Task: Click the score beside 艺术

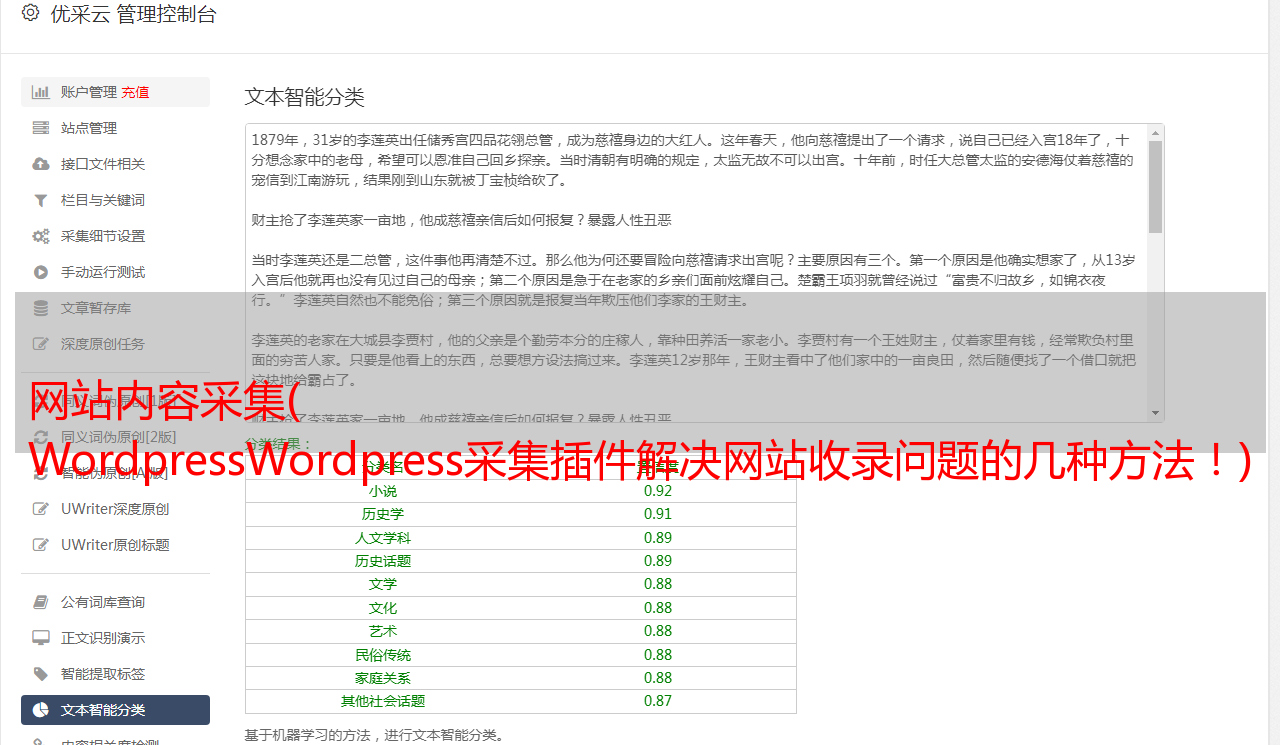Action: (x=658, y=631)
